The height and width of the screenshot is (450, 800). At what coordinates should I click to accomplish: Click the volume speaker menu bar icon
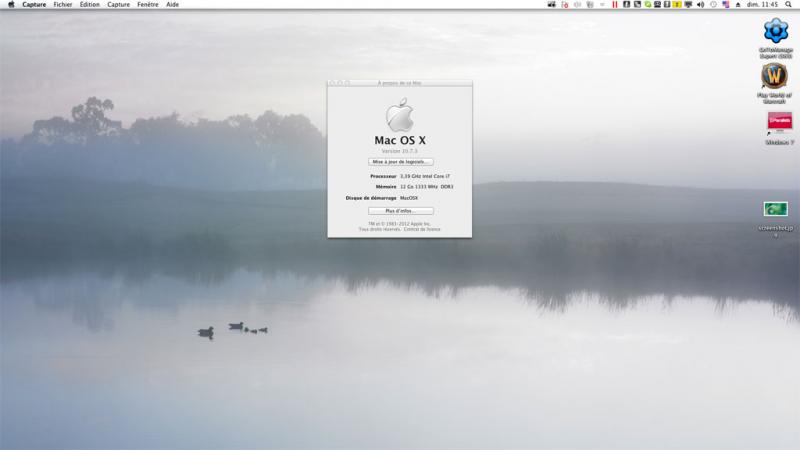pyautogui.click(x=701, y=4)
